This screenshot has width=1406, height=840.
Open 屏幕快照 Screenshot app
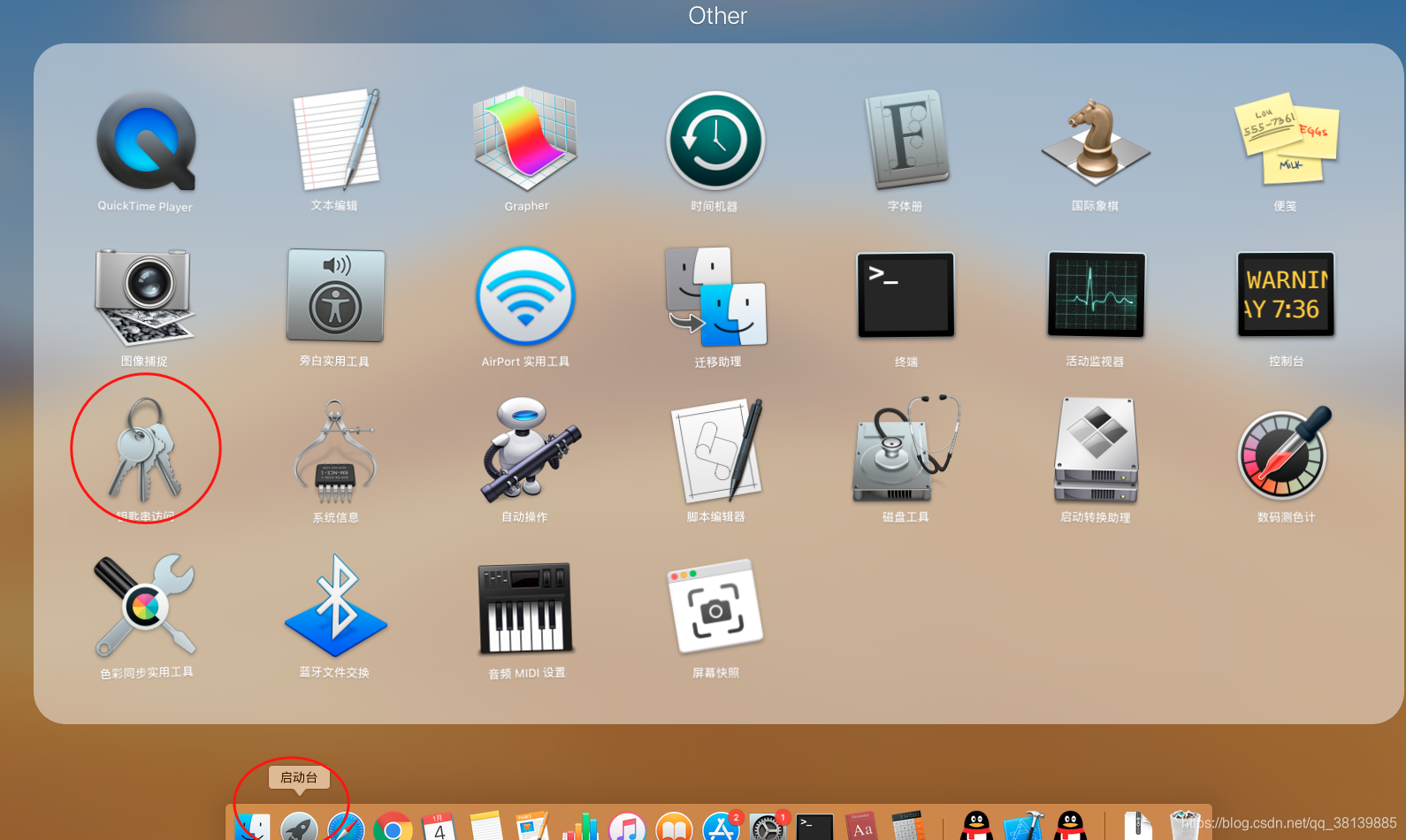point(715,607)
